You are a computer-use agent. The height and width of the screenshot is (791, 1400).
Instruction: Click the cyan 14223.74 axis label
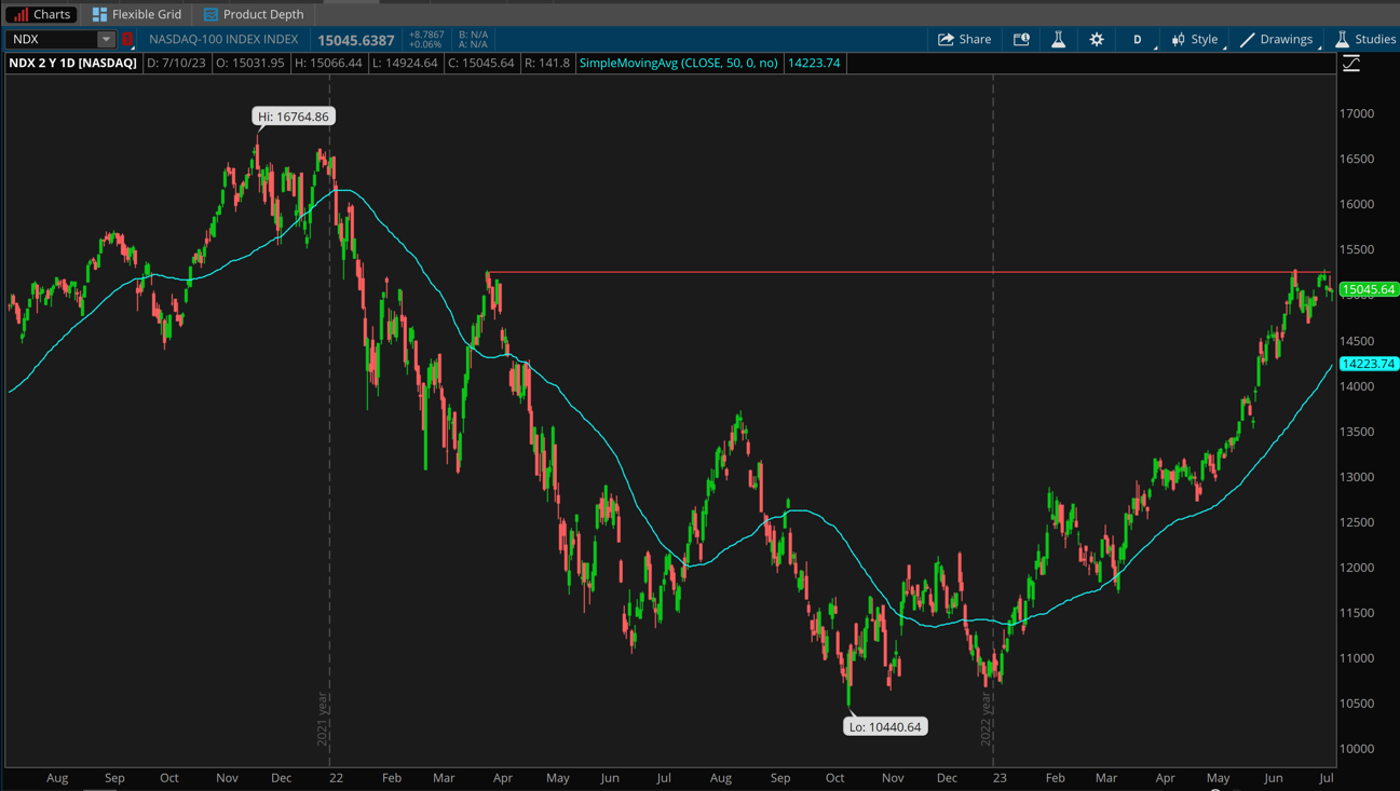(1368, 364)
